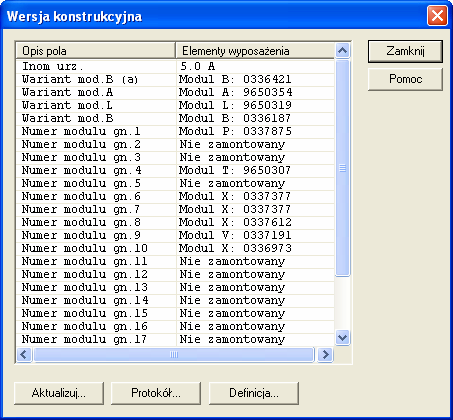Viewport: 453px width, 420px height.
Task: Click the vertical scrollbar up arrow
Action: [x=343, y=51]
